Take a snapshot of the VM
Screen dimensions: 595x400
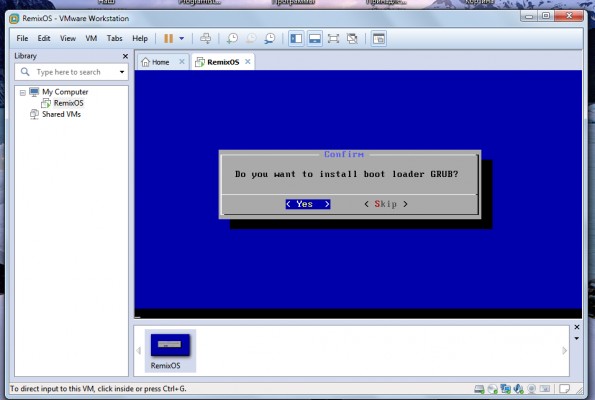click(232, 38)
